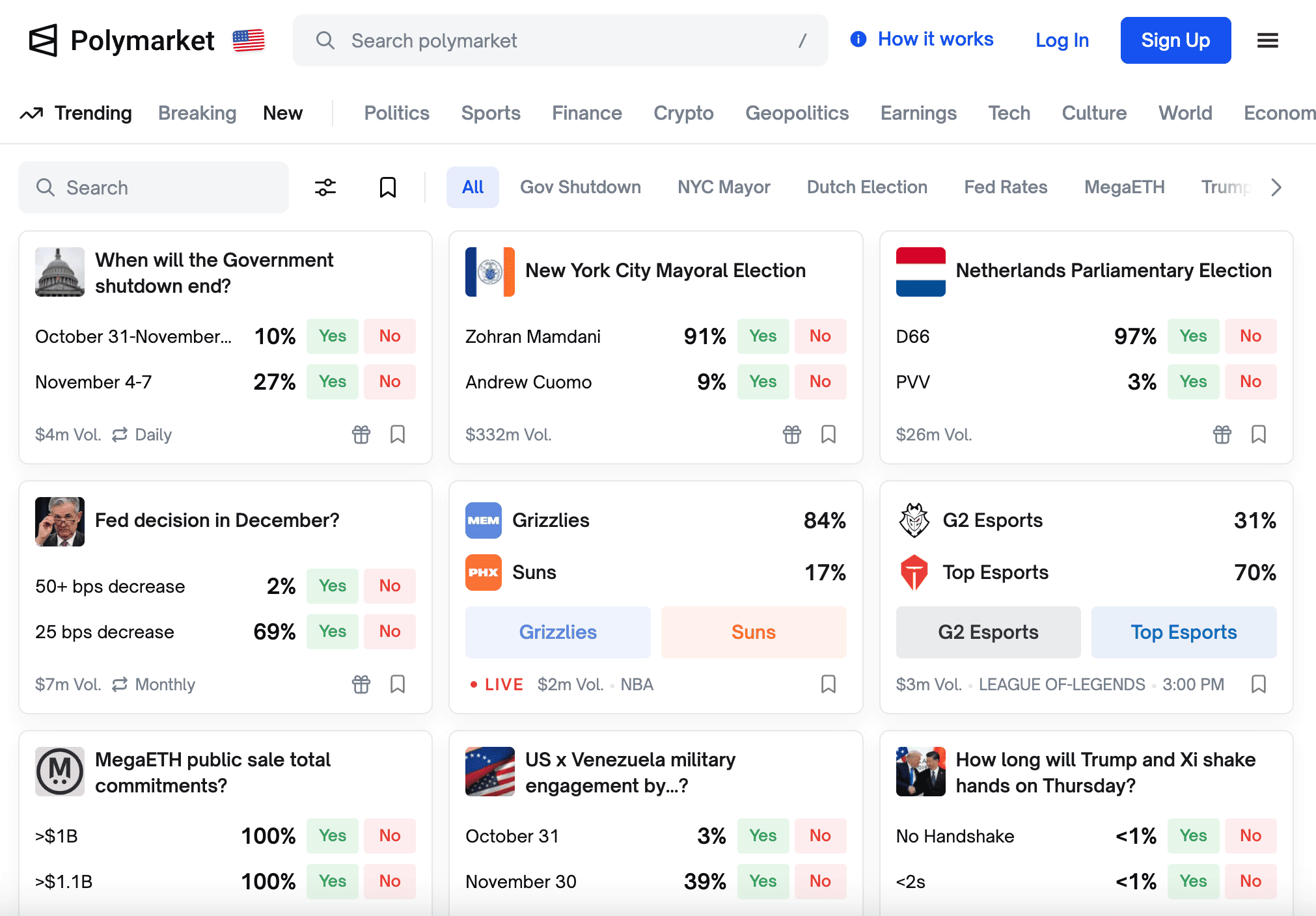Pick the orange Suns outcome button

click(753, 632)
